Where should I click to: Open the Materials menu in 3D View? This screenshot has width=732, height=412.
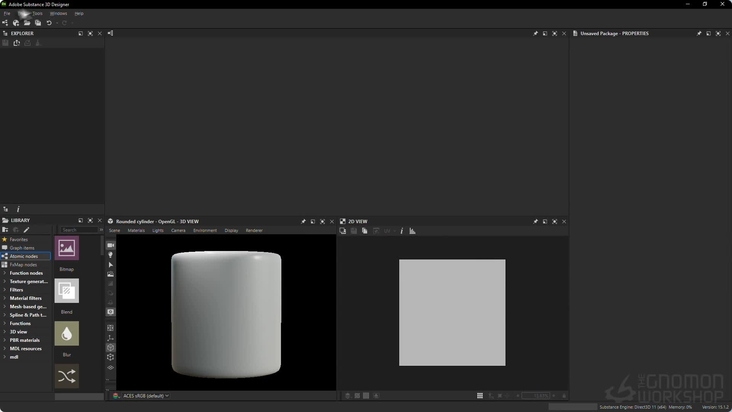coord(136,230)
